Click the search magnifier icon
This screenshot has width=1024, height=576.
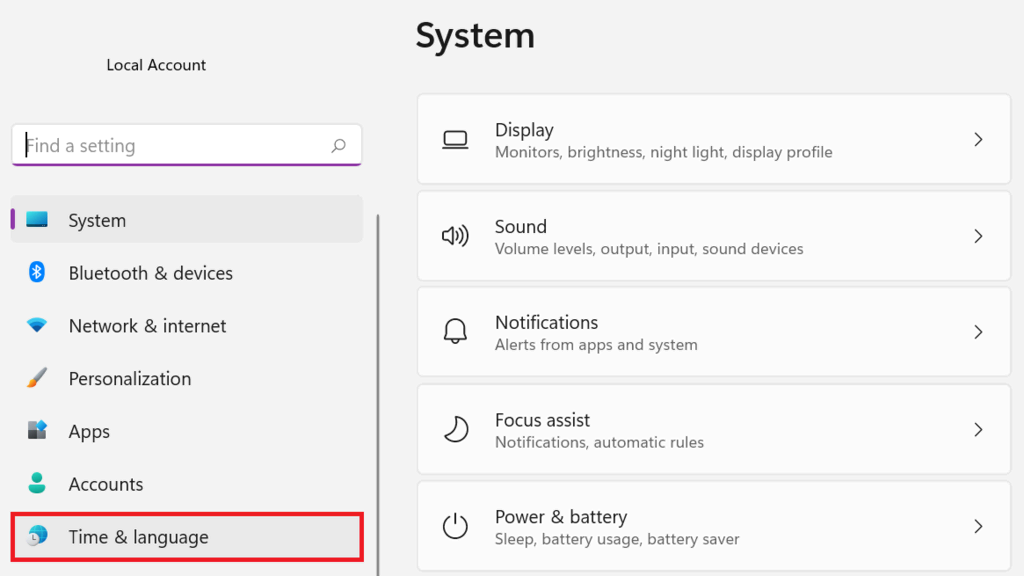pos(339,146)
